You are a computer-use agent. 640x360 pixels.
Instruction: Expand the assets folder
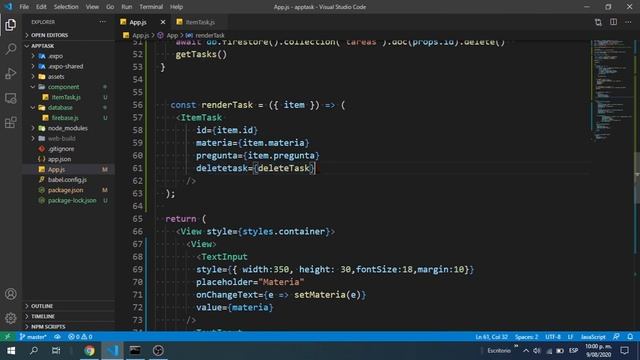click(x=56, y=76)
